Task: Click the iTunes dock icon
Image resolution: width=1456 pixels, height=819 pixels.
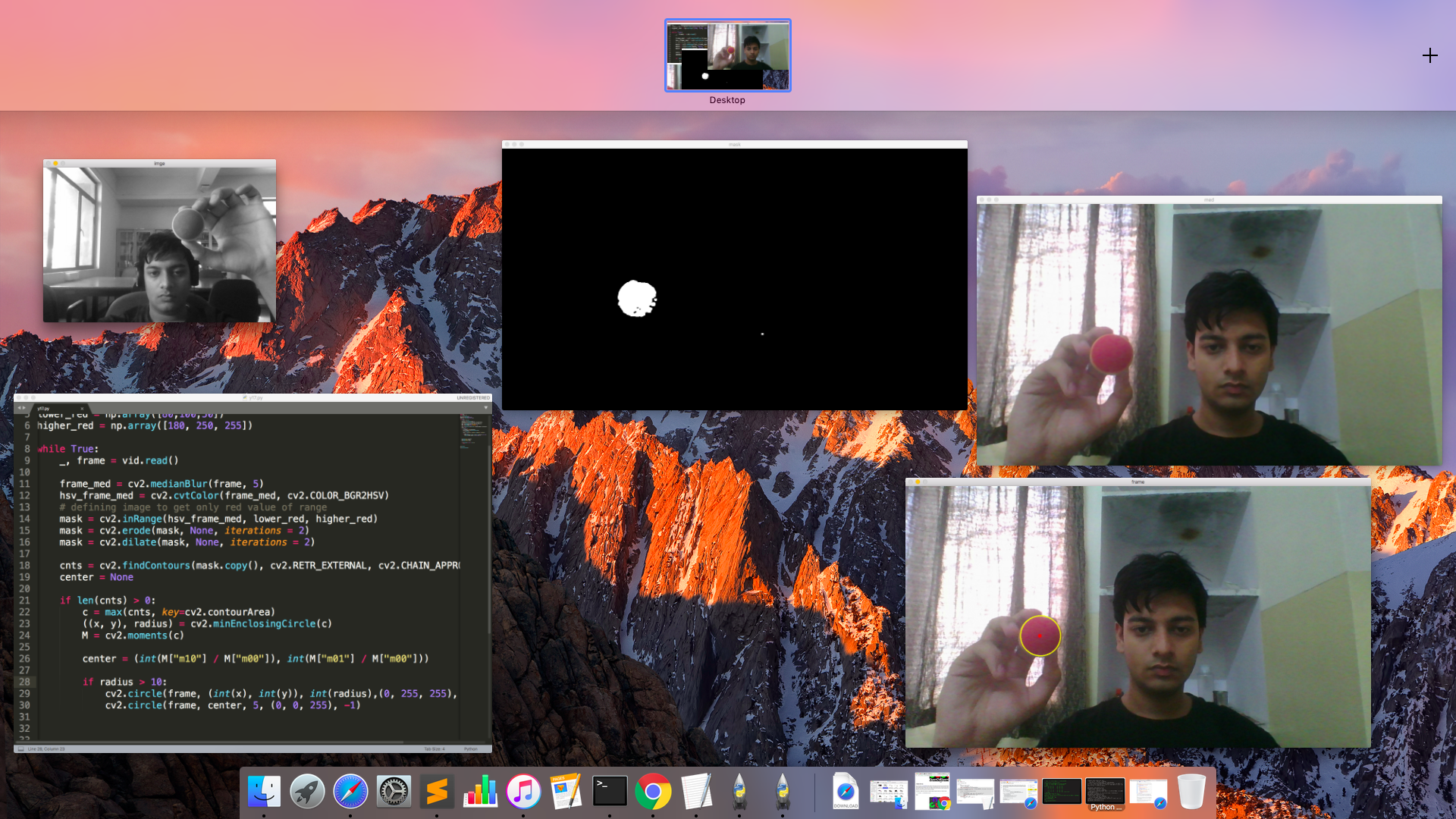Action: coord(523,792)
